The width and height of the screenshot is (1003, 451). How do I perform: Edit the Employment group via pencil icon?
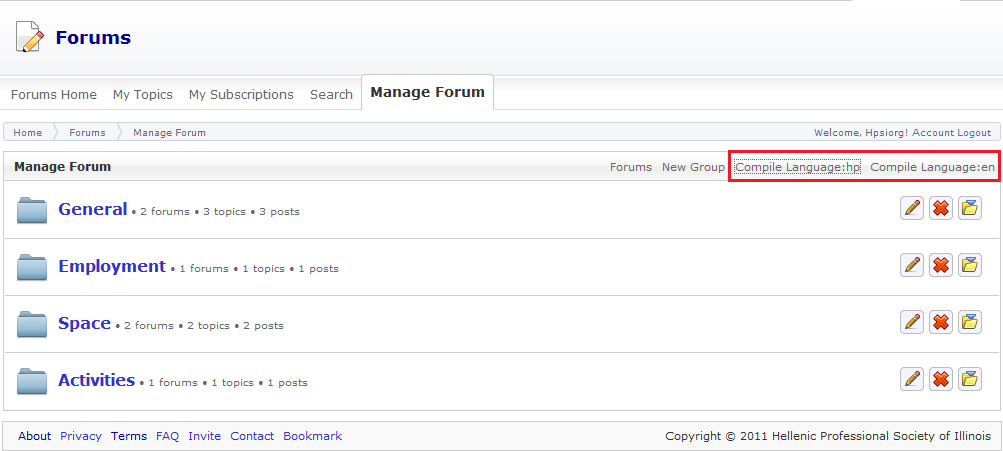[912, 265]
